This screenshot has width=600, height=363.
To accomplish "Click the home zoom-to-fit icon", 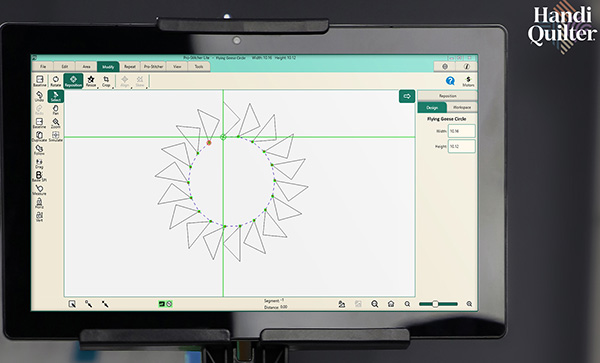I will (391, 304).
